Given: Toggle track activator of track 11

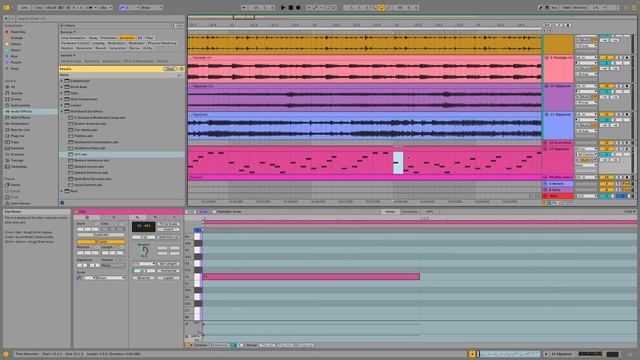Looking at the screenshot, I should (x=607, y=115).
